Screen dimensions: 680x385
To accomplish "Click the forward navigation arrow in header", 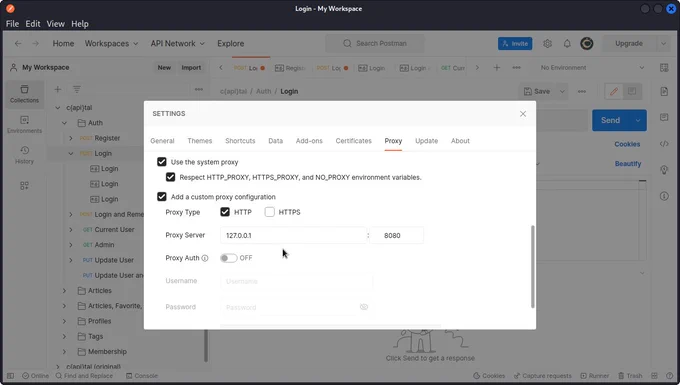I will pos(36,43).
